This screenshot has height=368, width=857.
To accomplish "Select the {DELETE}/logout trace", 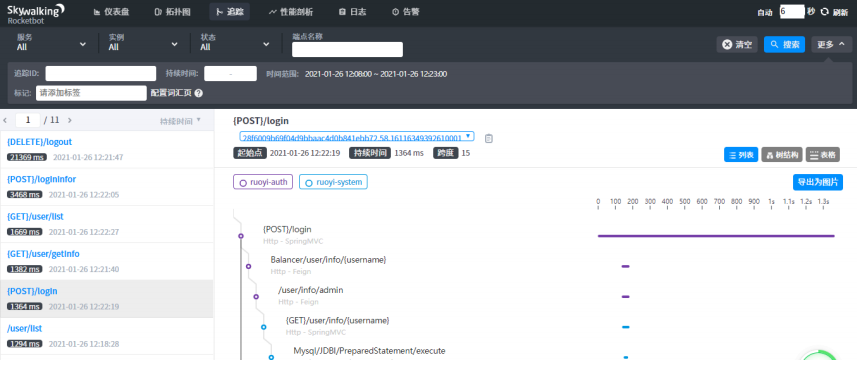I will (107, 149).
